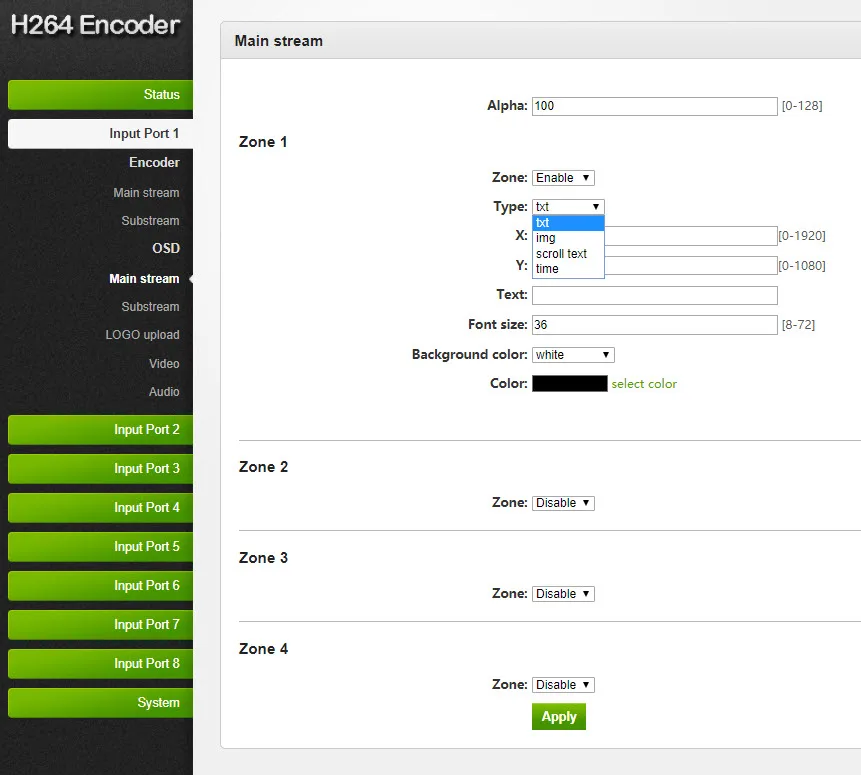861x775 pixels.
Task: Open the LOGO upload page
Action: pyautogui.click(x=142, y=335)
